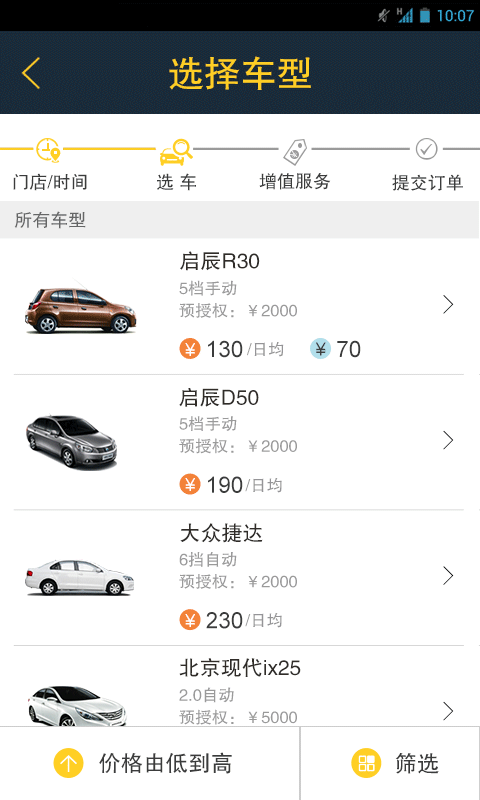Open the 北京现代ix25 chevron arrow
The width and height of the screenshot is (480, 800).
(448, 711)
